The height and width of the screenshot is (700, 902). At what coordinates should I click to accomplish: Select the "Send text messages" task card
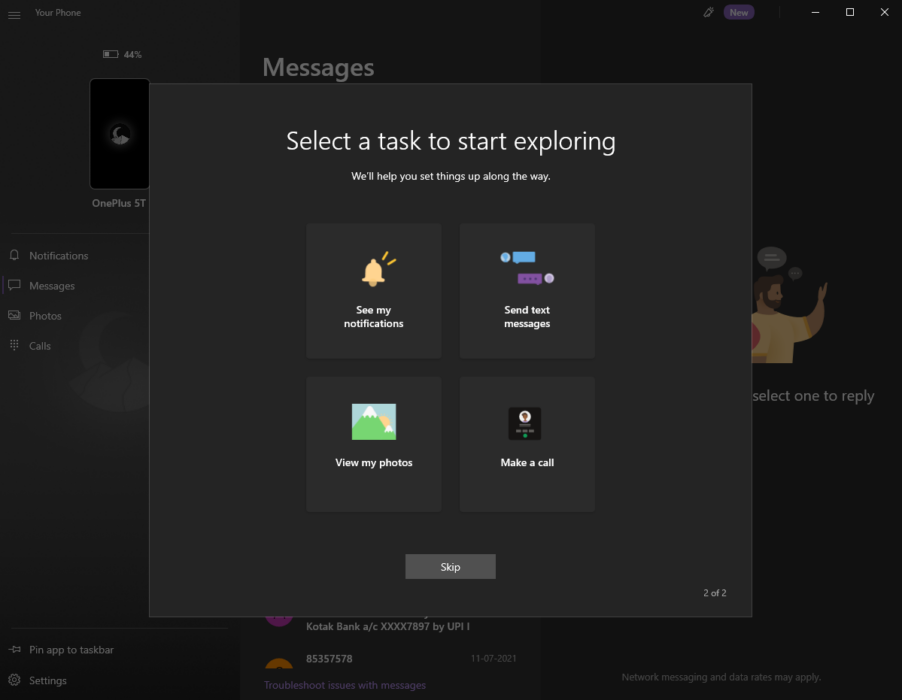(526, 290)
